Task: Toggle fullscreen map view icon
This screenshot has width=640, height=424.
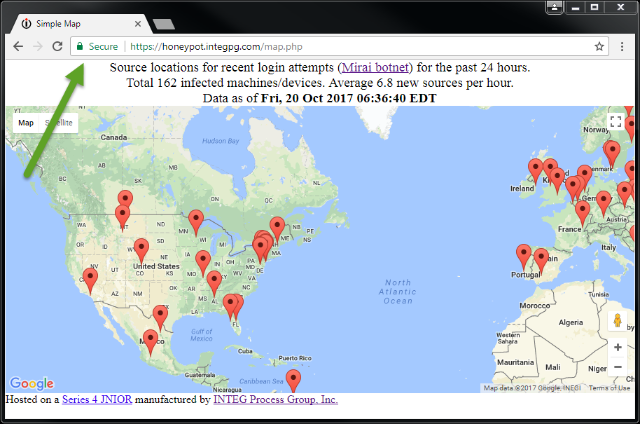Action: 616,122
